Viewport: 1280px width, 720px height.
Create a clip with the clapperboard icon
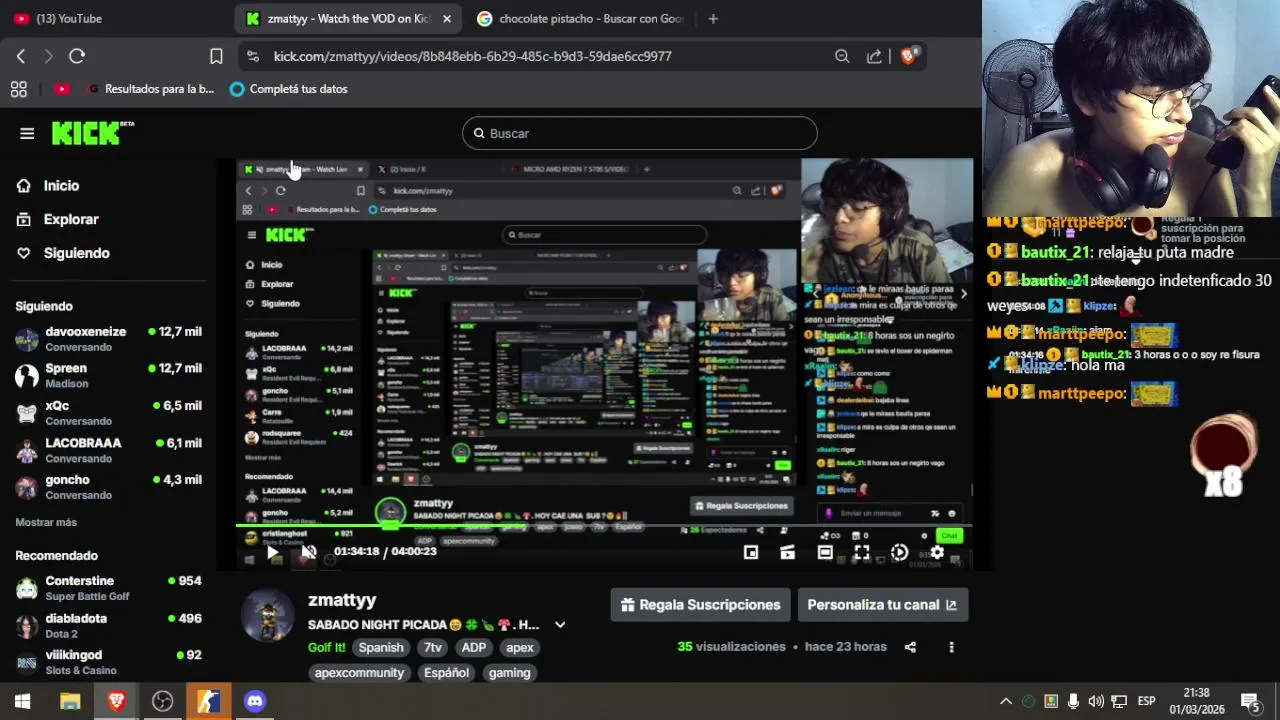tap(788, 552)
